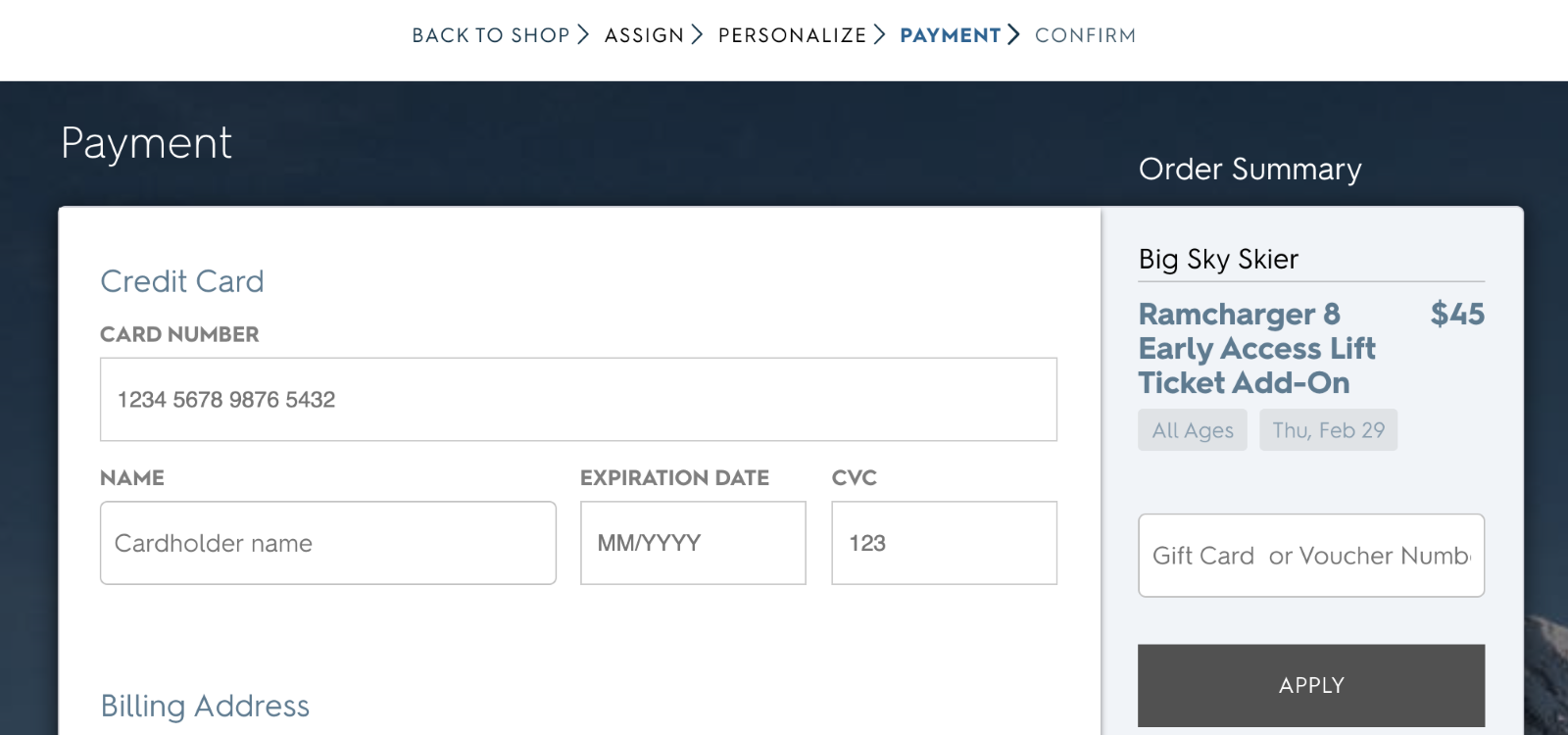Focus the CVC input box
This screenshot has width=1568, height=735.
[944, 543]
